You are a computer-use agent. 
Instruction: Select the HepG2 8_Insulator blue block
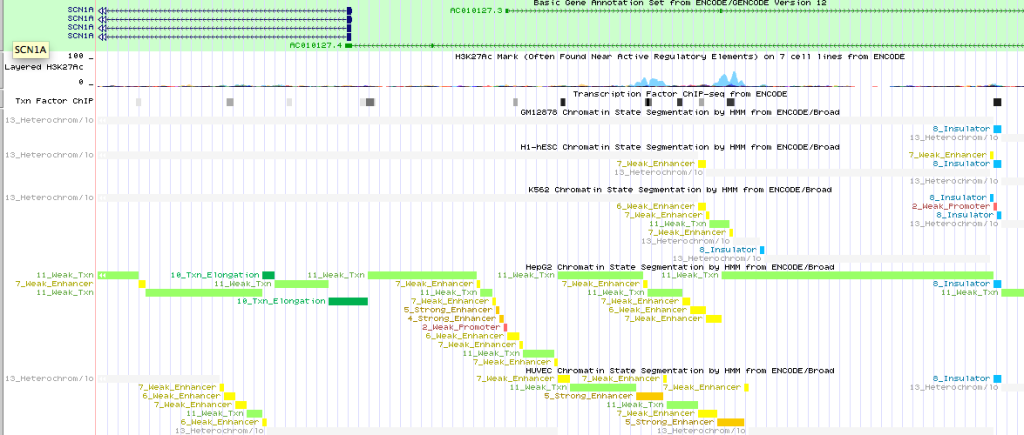click(x=997, y=284)
